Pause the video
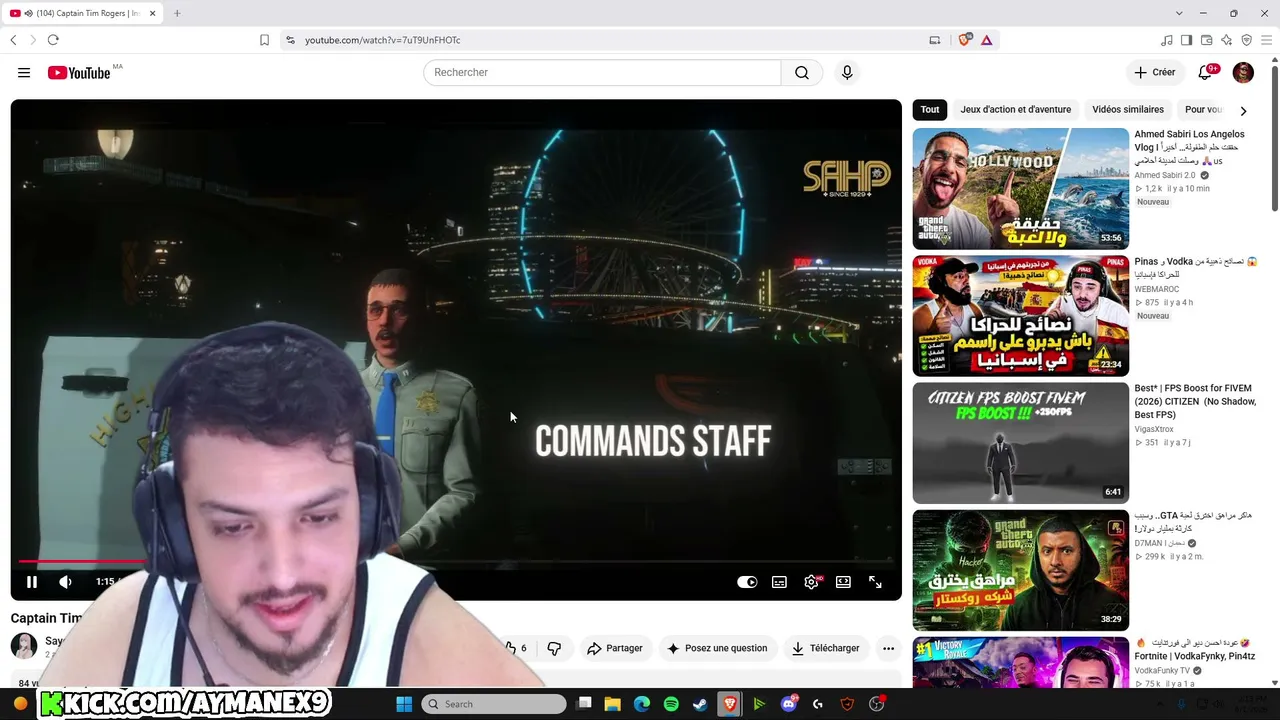 [x=32, y=582]
